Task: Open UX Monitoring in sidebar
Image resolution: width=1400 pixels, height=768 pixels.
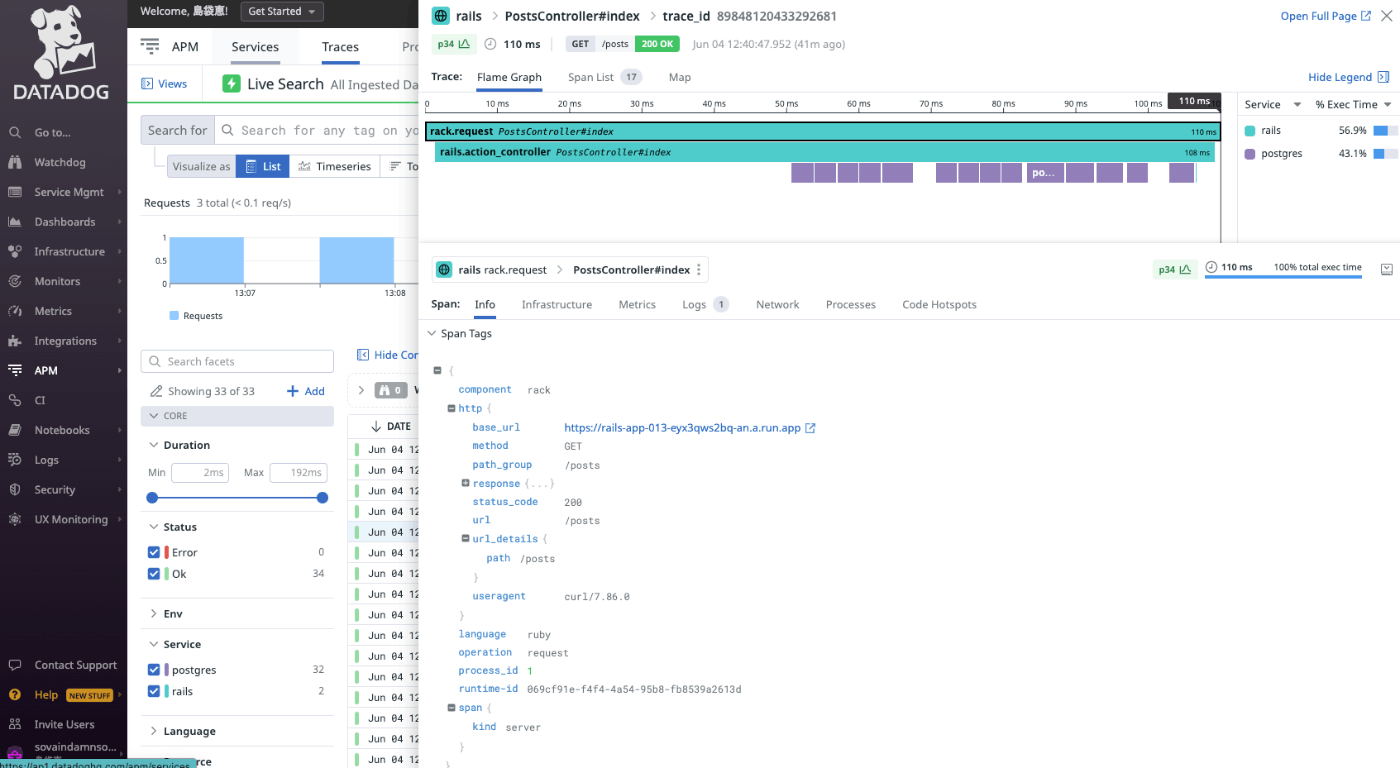Action: coord(70,519)
